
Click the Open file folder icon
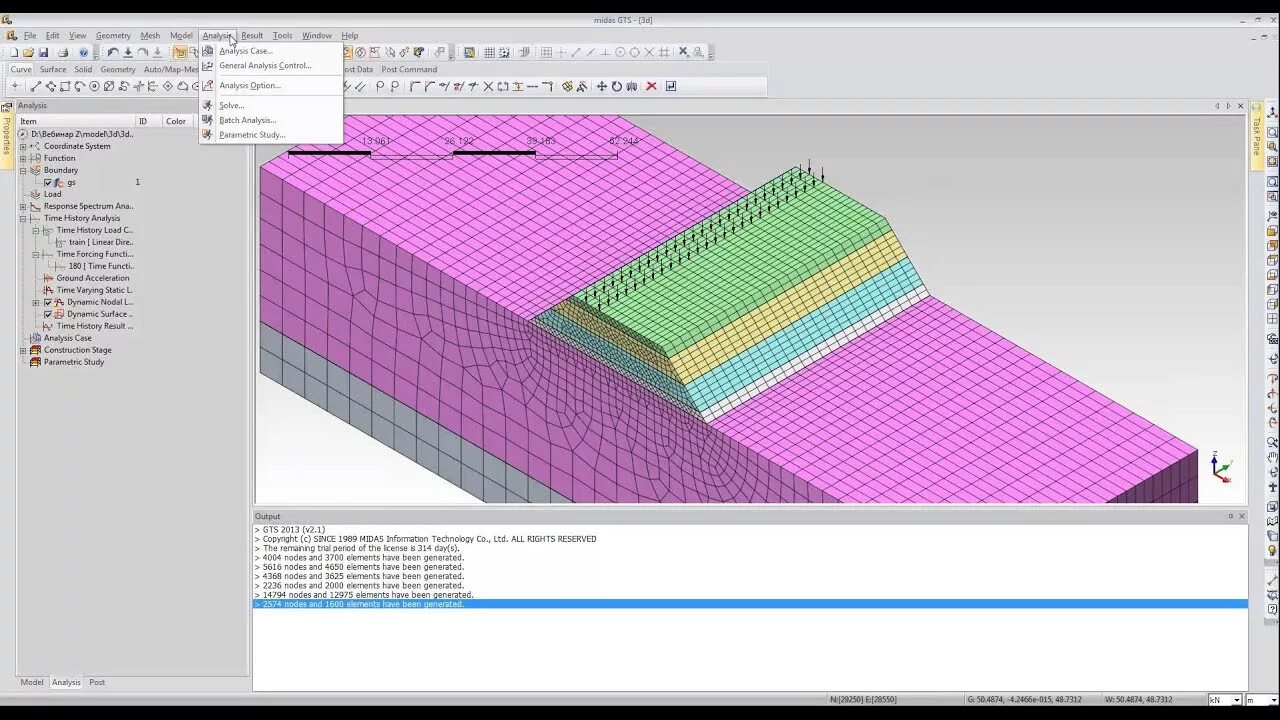(28, 52)
